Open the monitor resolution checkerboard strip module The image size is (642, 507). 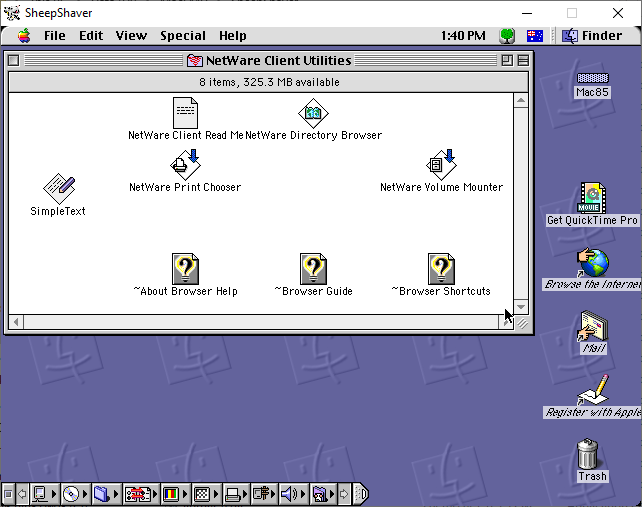point(206,494)
